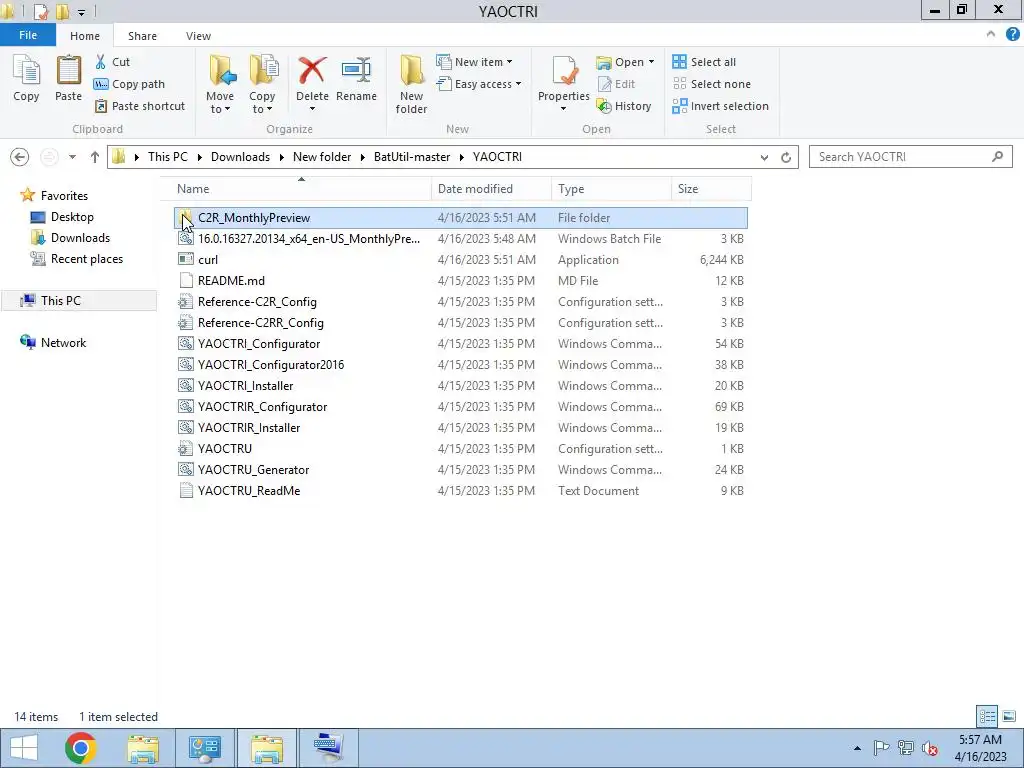This screenshot has width=1024, height=768.
Task: Open the Action Center flag icon
Action: pyautogui.click(x=881, y=748)
